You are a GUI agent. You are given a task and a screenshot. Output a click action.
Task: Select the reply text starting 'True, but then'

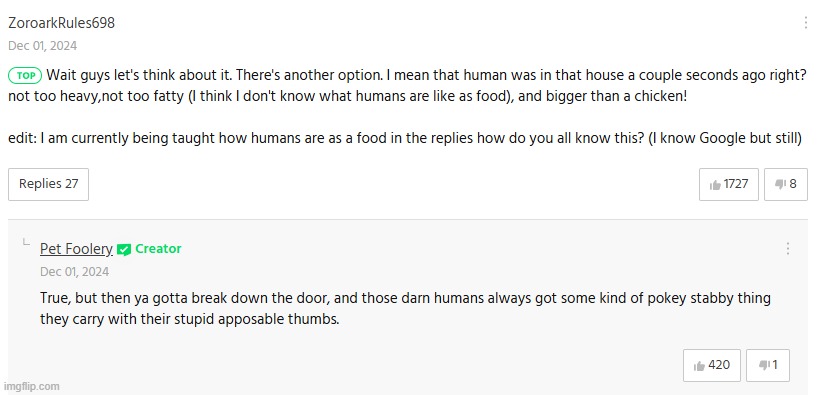(405, 309)
